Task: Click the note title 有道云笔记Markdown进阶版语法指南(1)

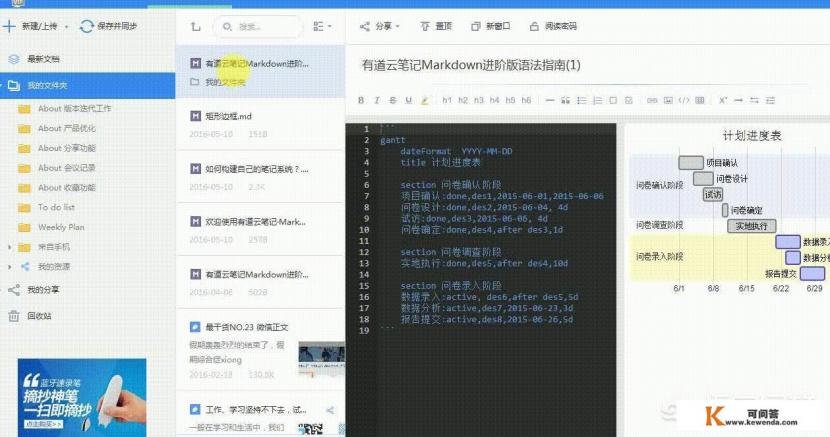Action: 471,65
